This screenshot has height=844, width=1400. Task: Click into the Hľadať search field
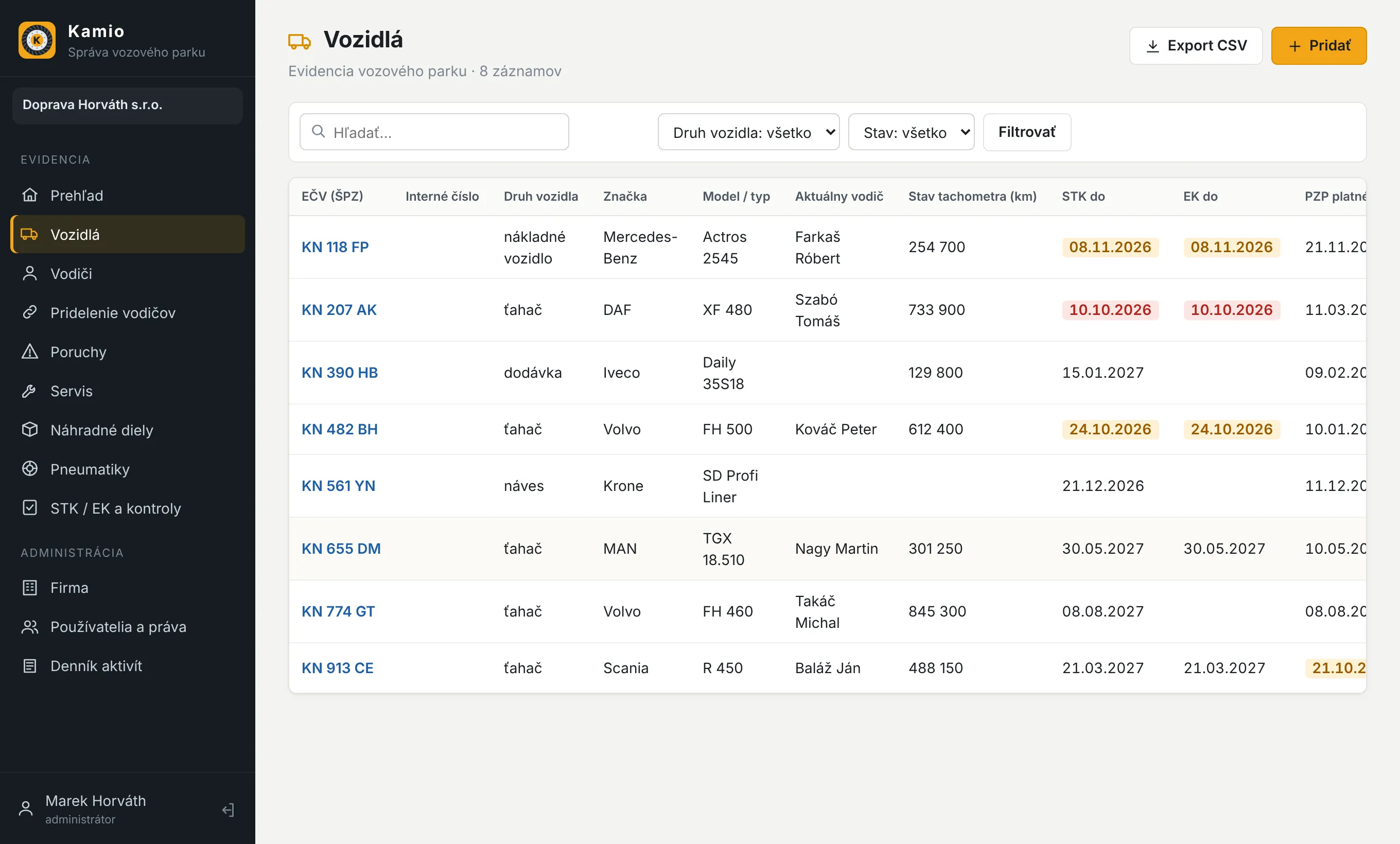434,132
